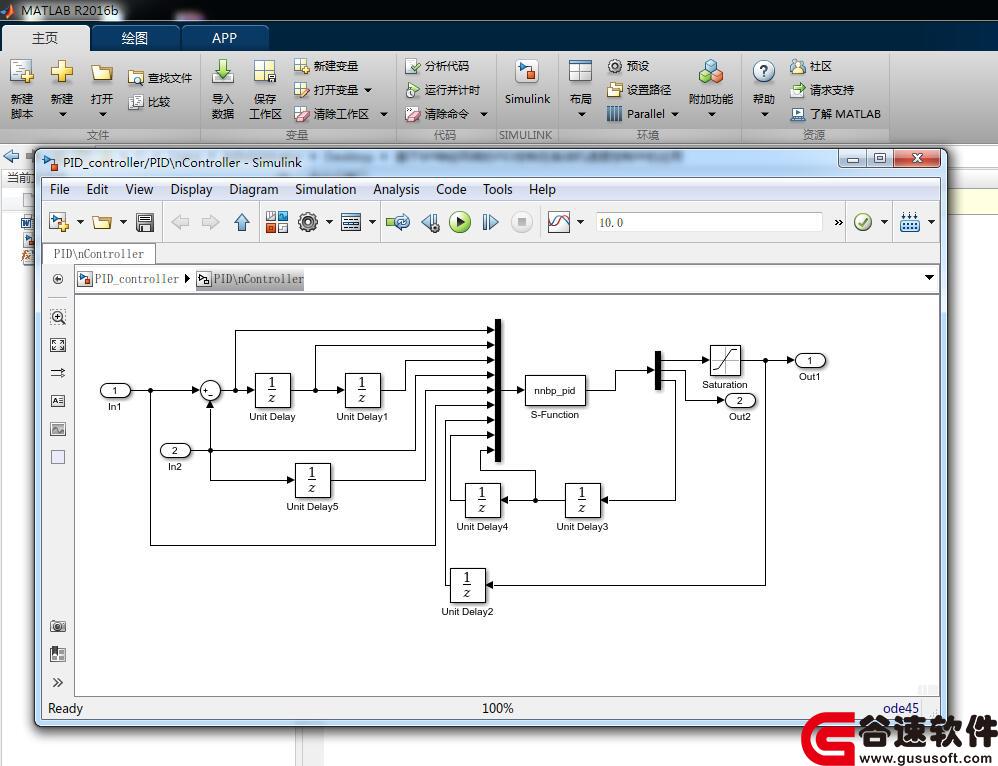The height and width of the screenshot is (766, 998).
Task: Click Step Forward in Simulink toolbar
Action: point(490,222)
